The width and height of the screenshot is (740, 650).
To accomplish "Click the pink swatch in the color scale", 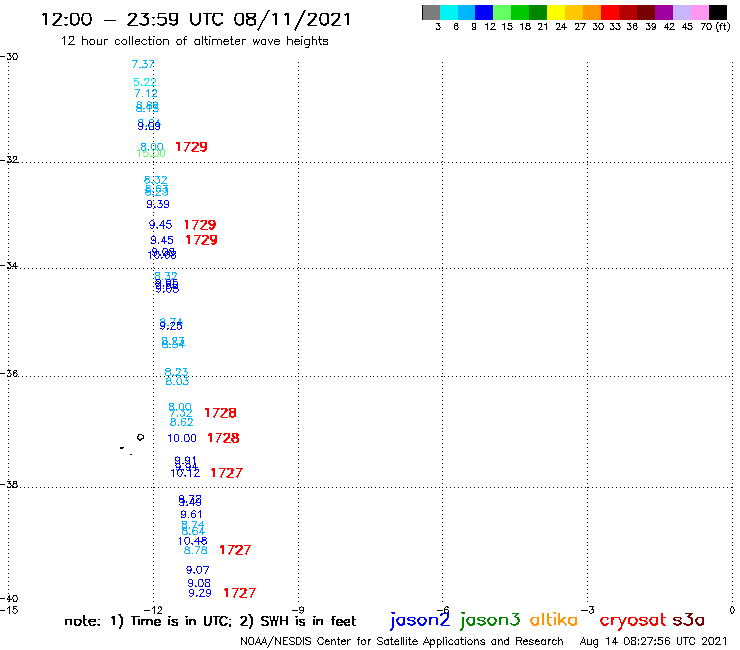I will [700, 12].
